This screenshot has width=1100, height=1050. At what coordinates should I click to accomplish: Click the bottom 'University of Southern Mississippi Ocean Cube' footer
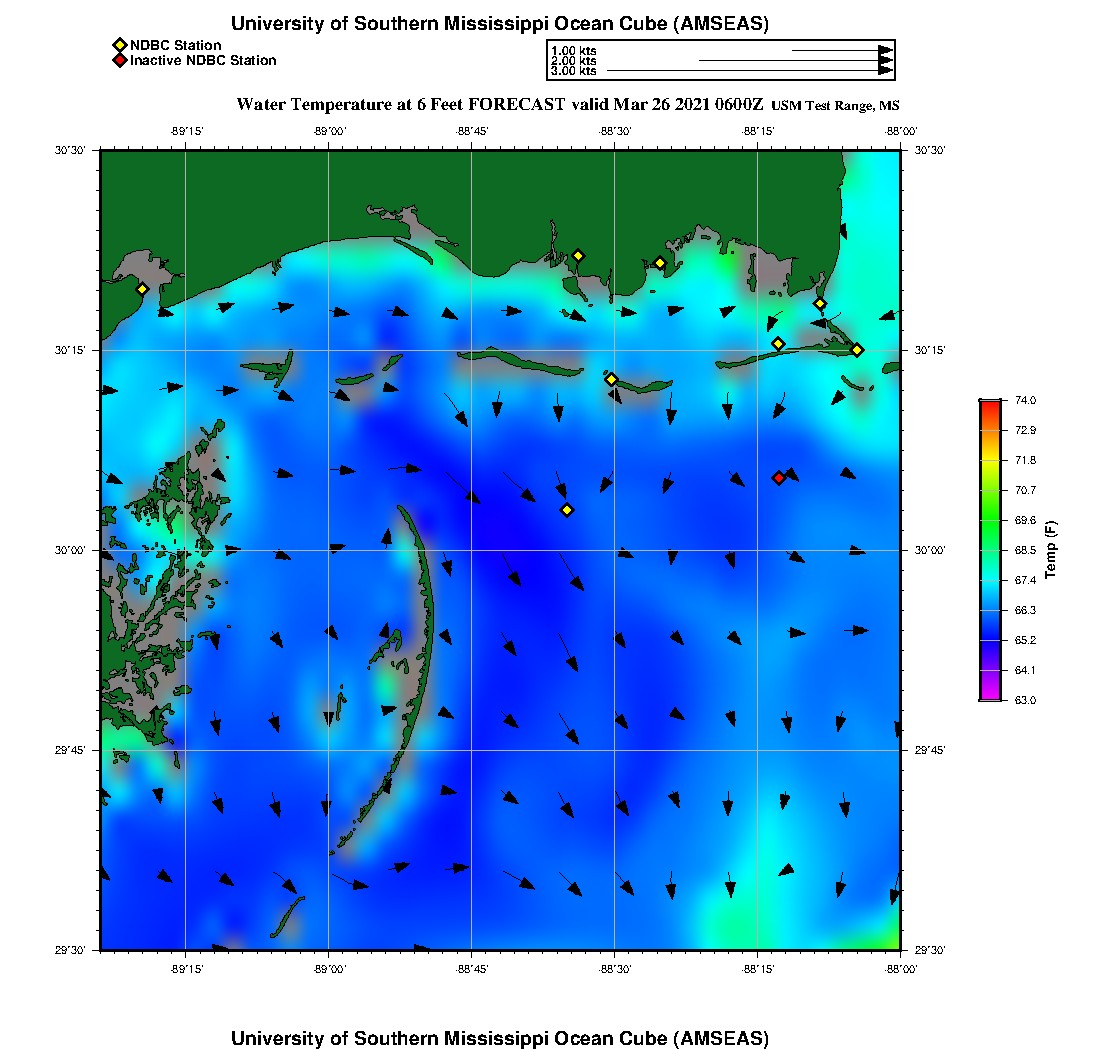(x=499, y=1038)
